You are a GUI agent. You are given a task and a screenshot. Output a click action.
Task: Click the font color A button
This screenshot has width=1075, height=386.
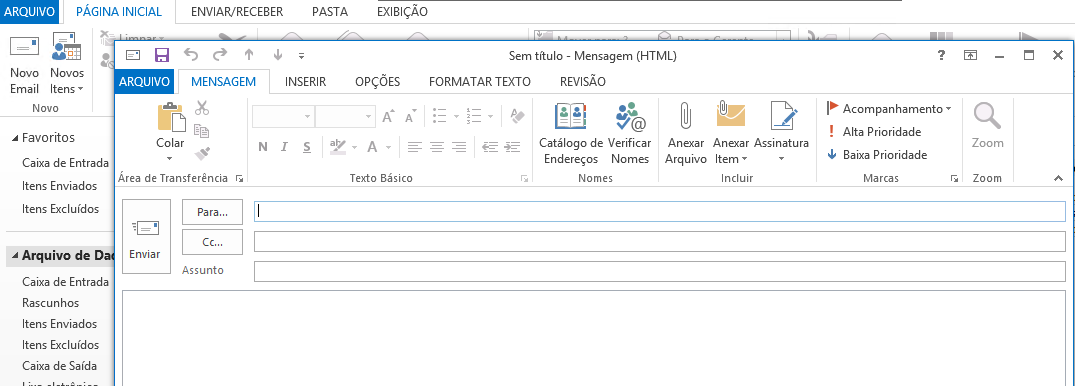click(372, 146)
